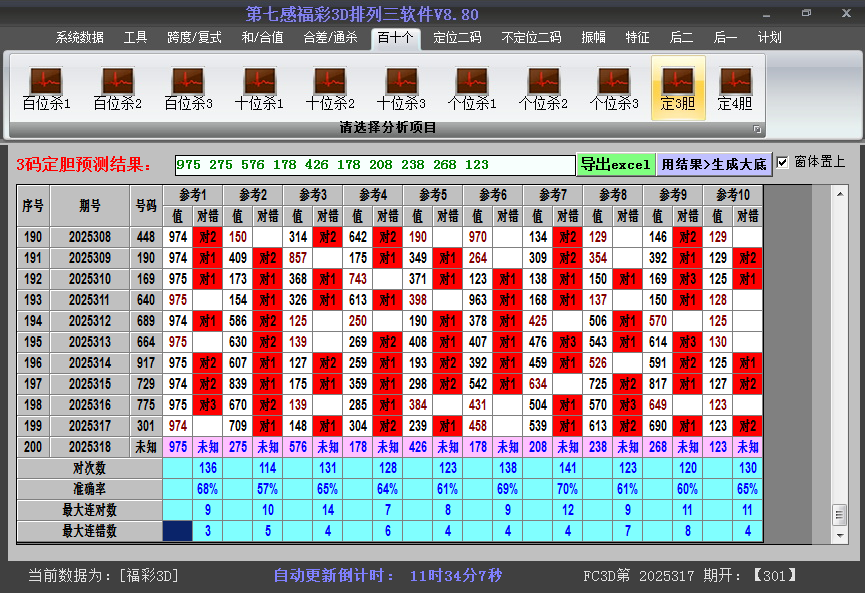Toggle the 窗体置上 checkbox

tap(783, 162)
